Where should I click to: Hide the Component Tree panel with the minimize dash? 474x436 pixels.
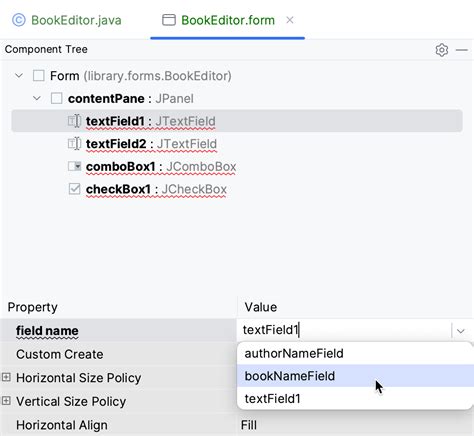tap(462, 50)
